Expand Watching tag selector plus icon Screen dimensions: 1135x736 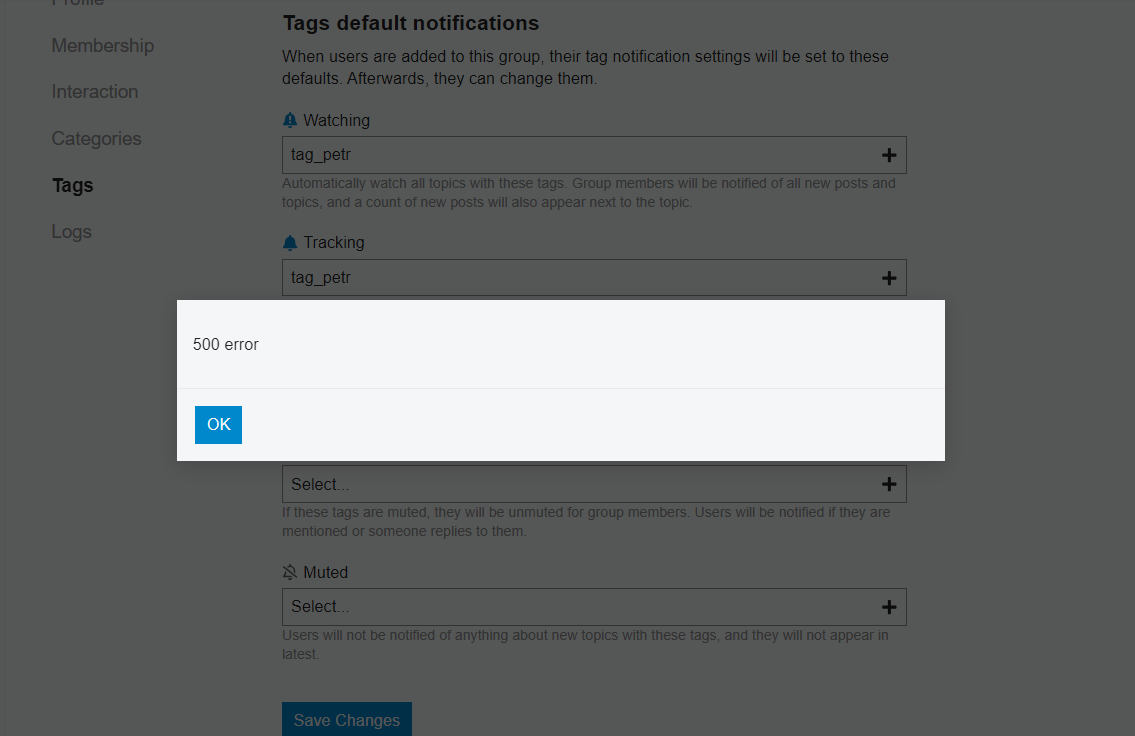click(x=889, y=155)
